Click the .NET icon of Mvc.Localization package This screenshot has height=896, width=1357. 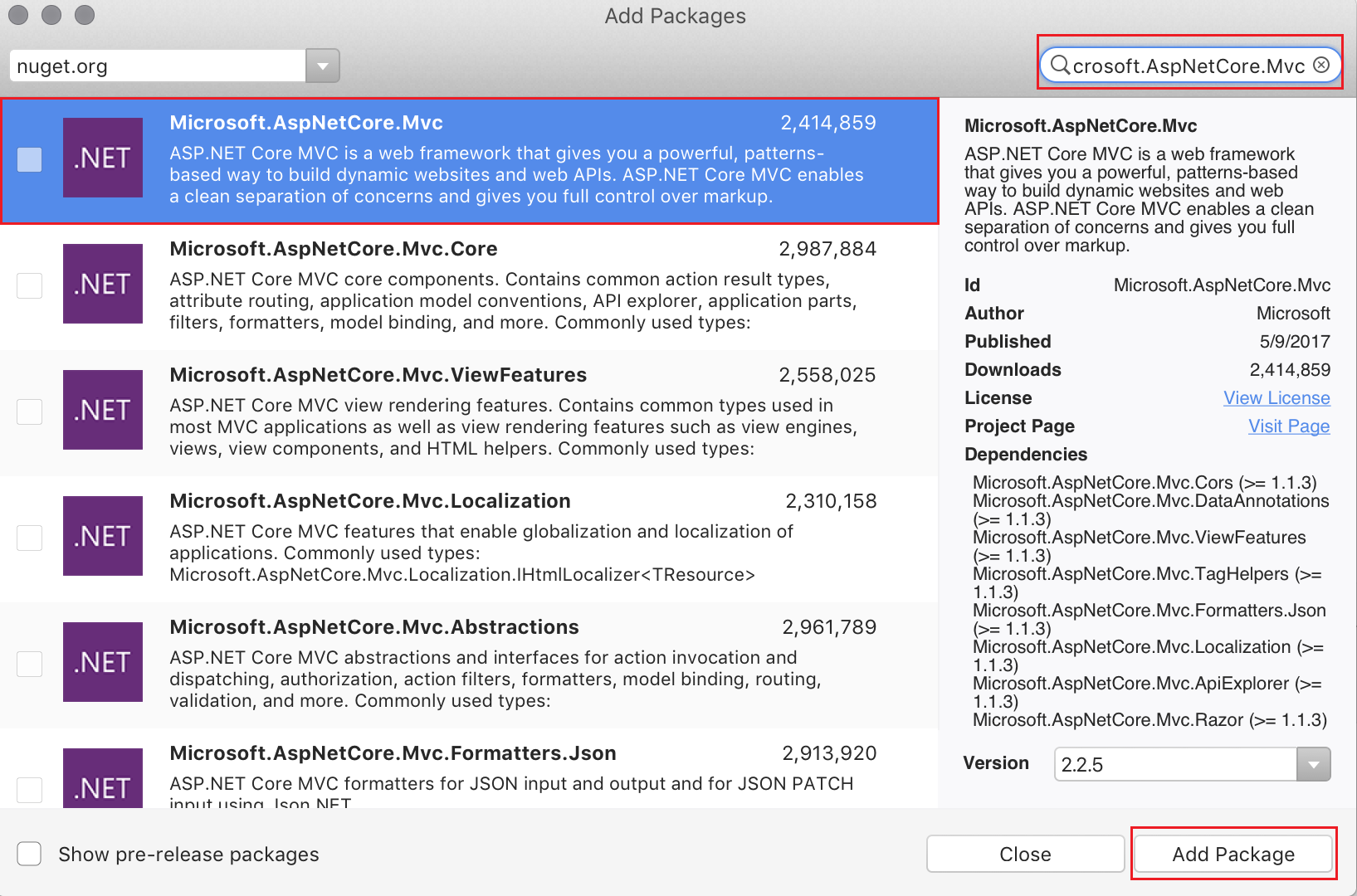(103, 536)
